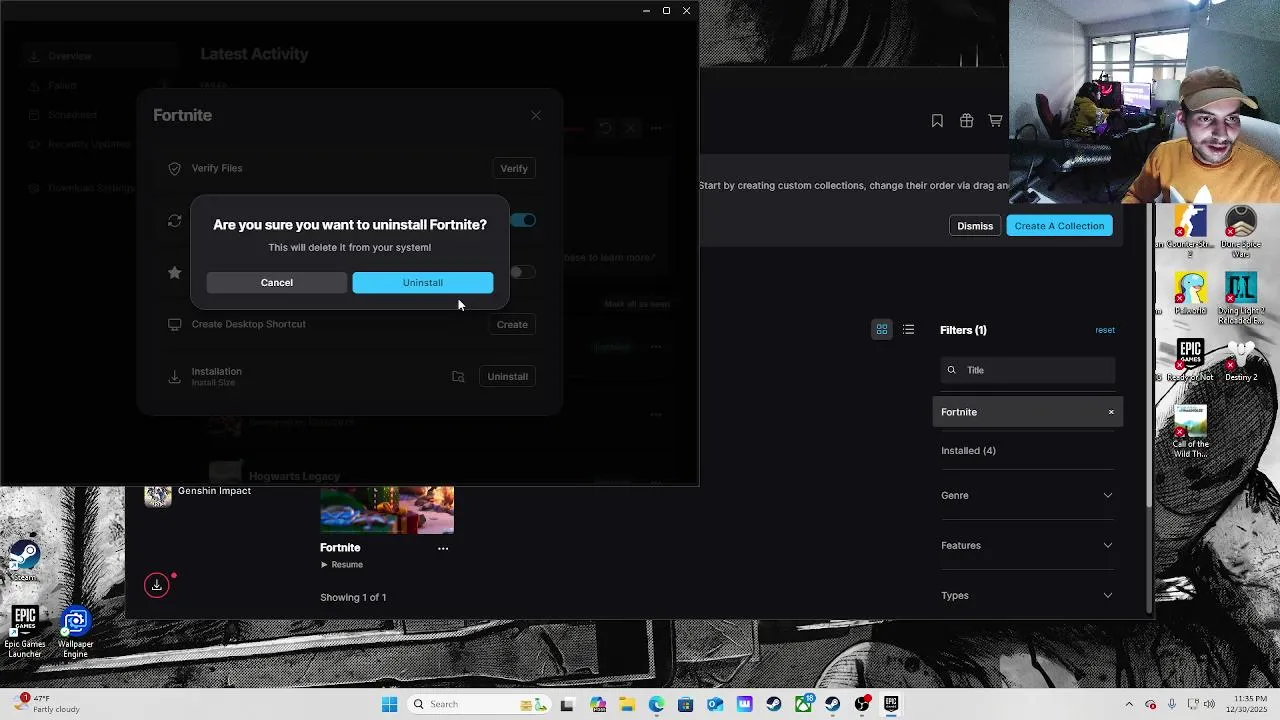Expand the Features filter section
1280x720 pixels.
click(1027, 545)
